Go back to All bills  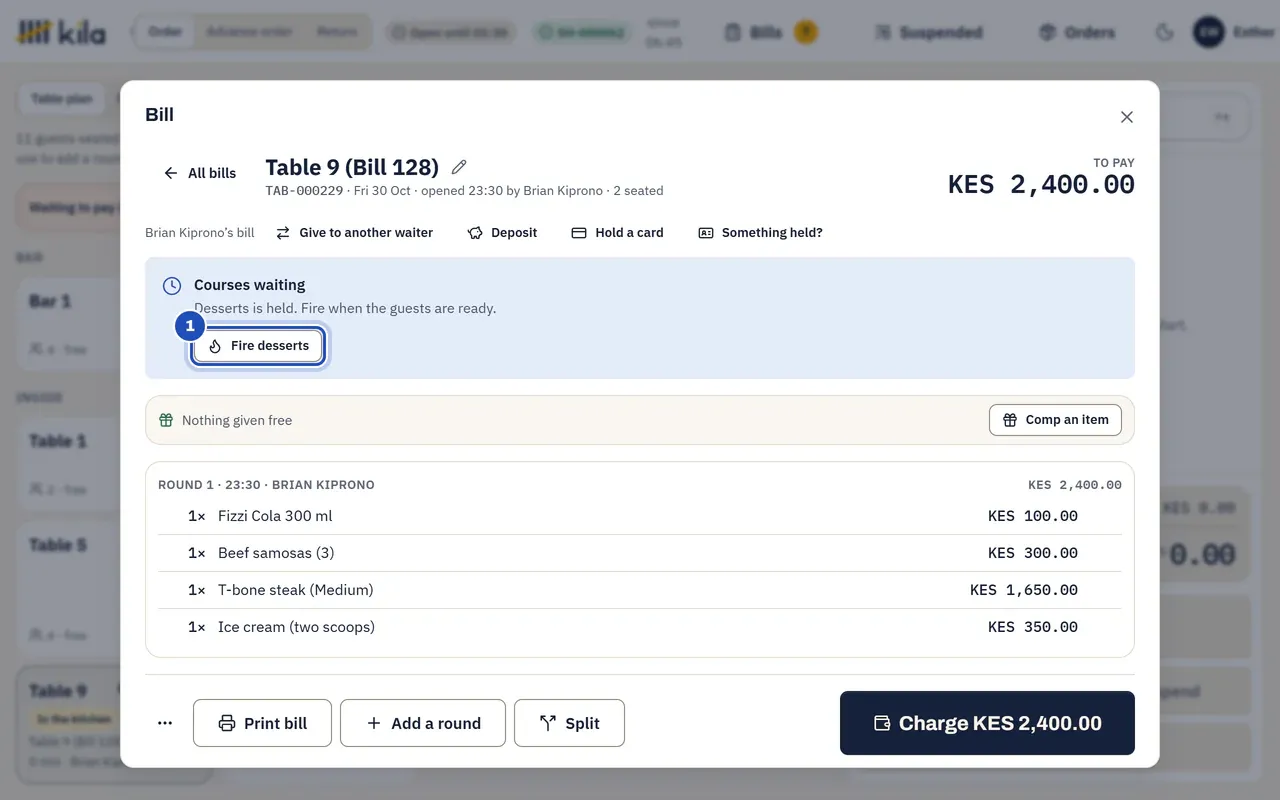(200, 173)
